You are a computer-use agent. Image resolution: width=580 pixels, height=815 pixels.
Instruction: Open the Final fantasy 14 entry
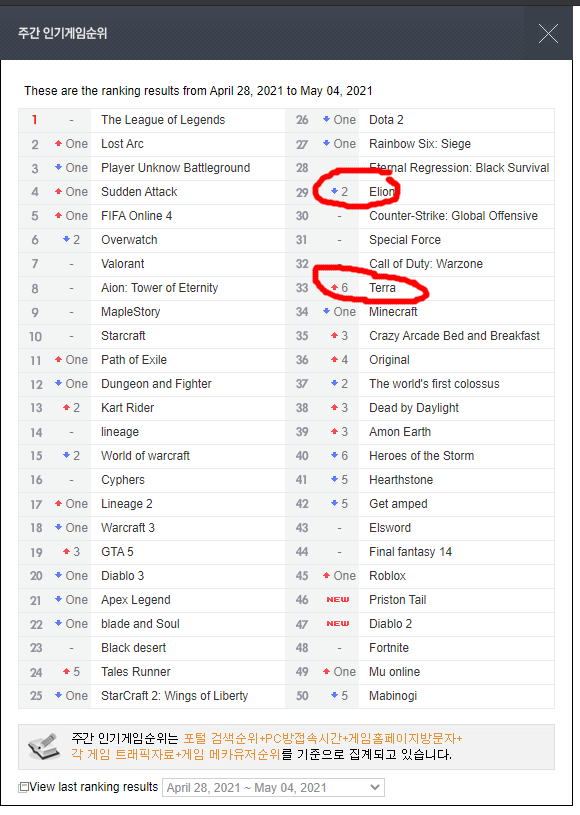(x=410, y=552)
